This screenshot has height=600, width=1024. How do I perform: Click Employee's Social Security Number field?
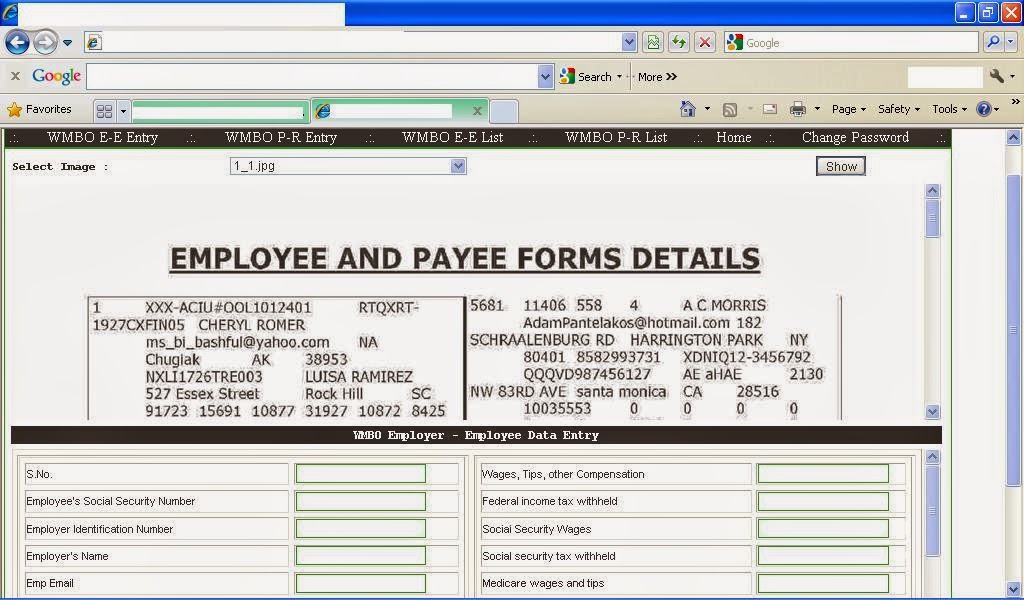[x=360, y=501]
